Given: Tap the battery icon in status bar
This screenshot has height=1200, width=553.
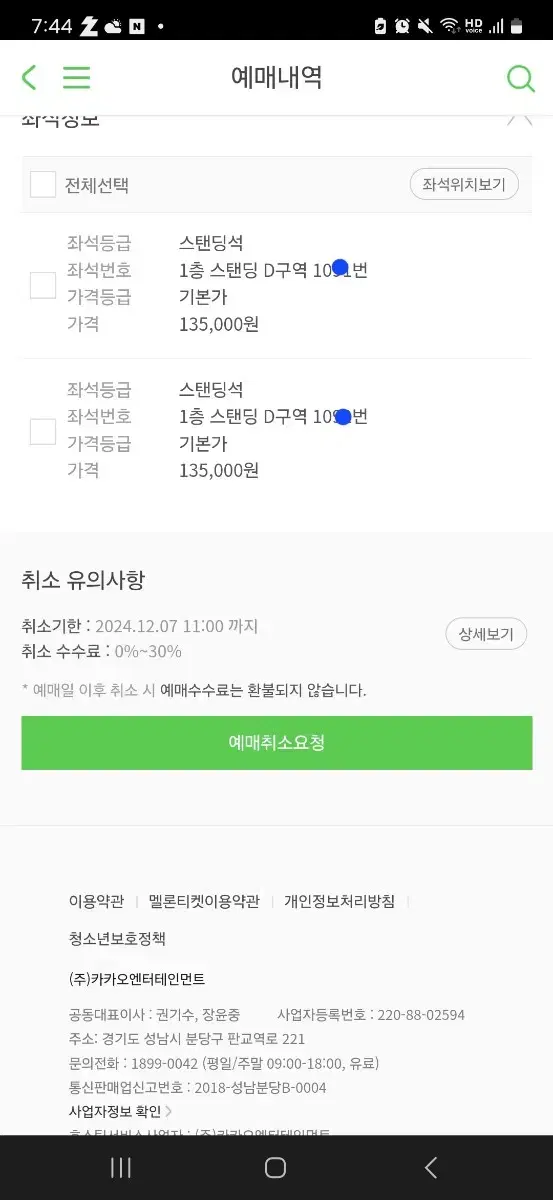Looking at the screenshot, I should 517,26.
